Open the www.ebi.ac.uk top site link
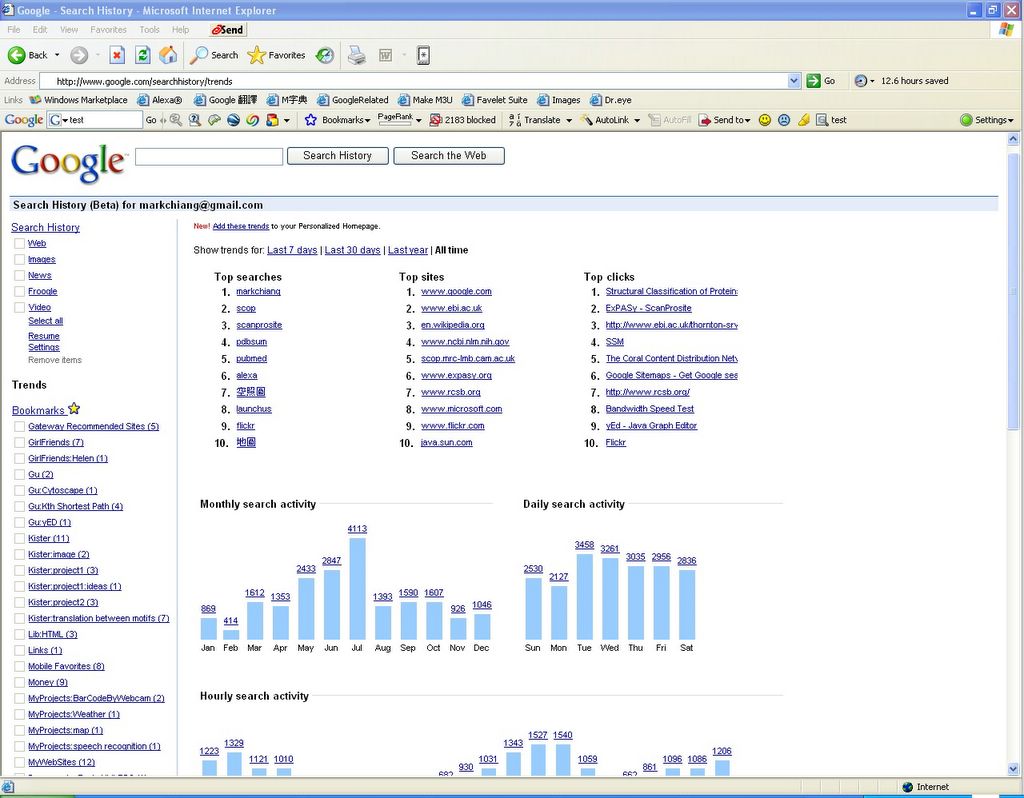The width and height of the screenshot is (1024, 798). tap(451, 308)
